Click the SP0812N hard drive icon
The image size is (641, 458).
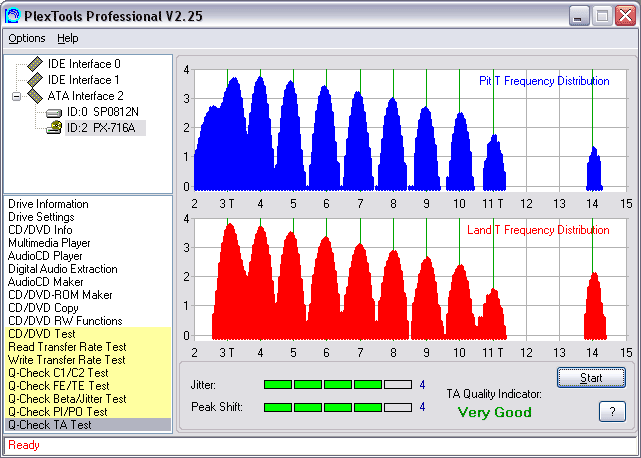54,112
